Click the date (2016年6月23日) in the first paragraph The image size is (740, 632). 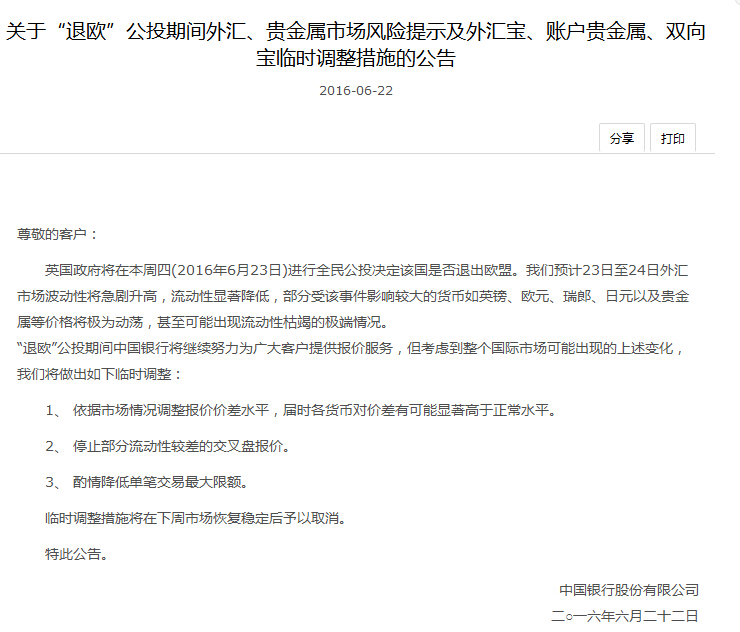point(229,270)
